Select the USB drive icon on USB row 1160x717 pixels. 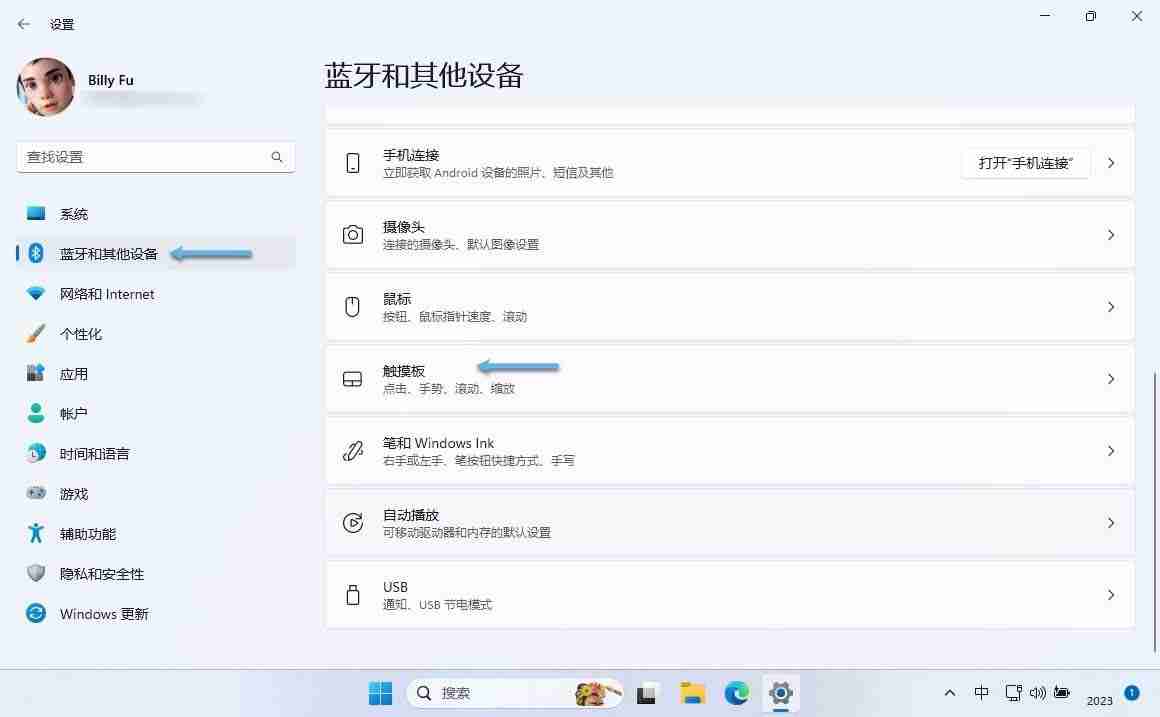coord(352,594)
